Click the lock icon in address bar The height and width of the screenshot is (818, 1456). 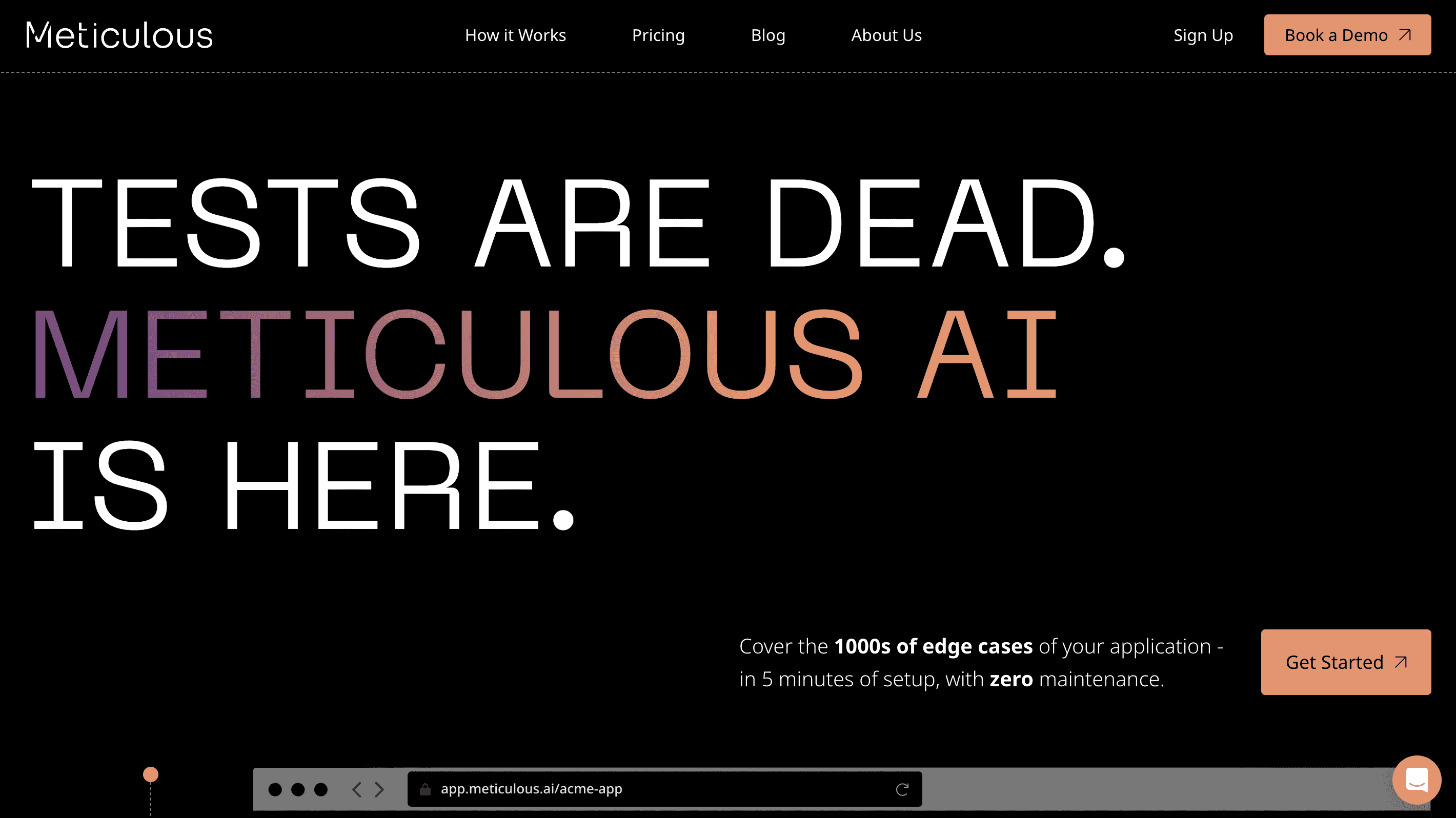[425, 789]
